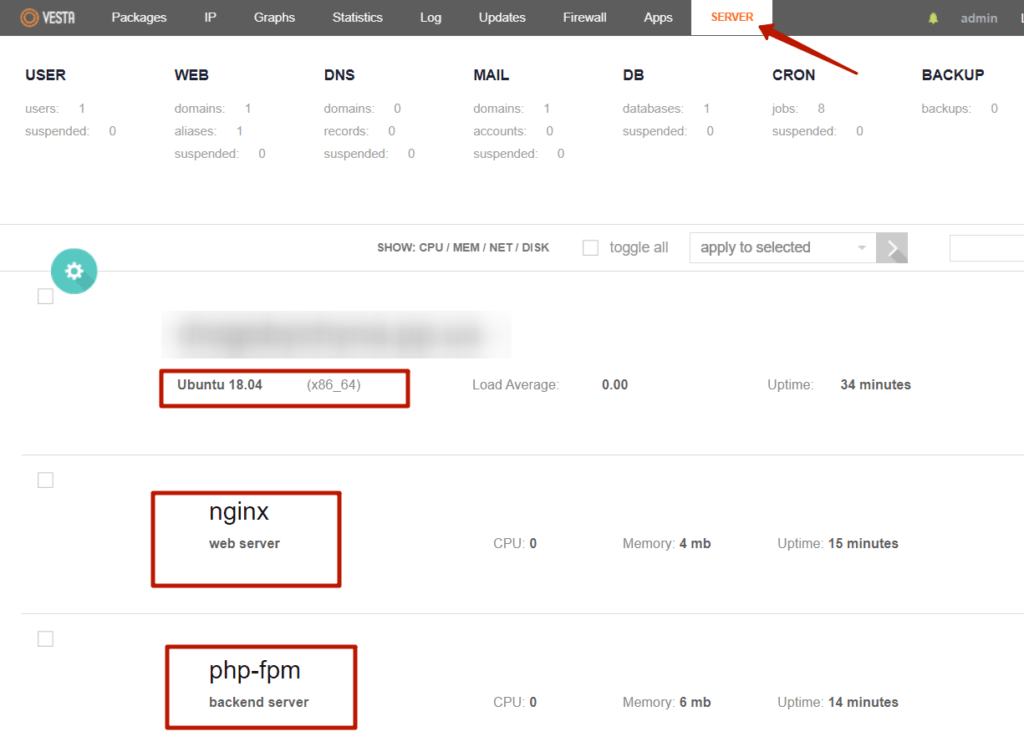Open the Statistics tab
The image size is (1024, 747).
pyautogui.click(x=357, y=18)
